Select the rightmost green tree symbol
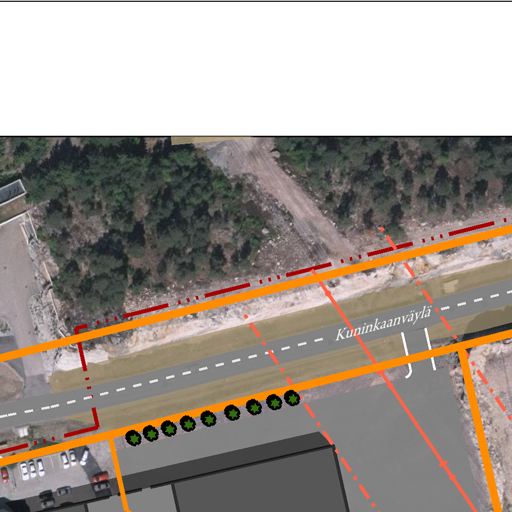The height and width of the screenshot is (512, 512). [293, 398]
